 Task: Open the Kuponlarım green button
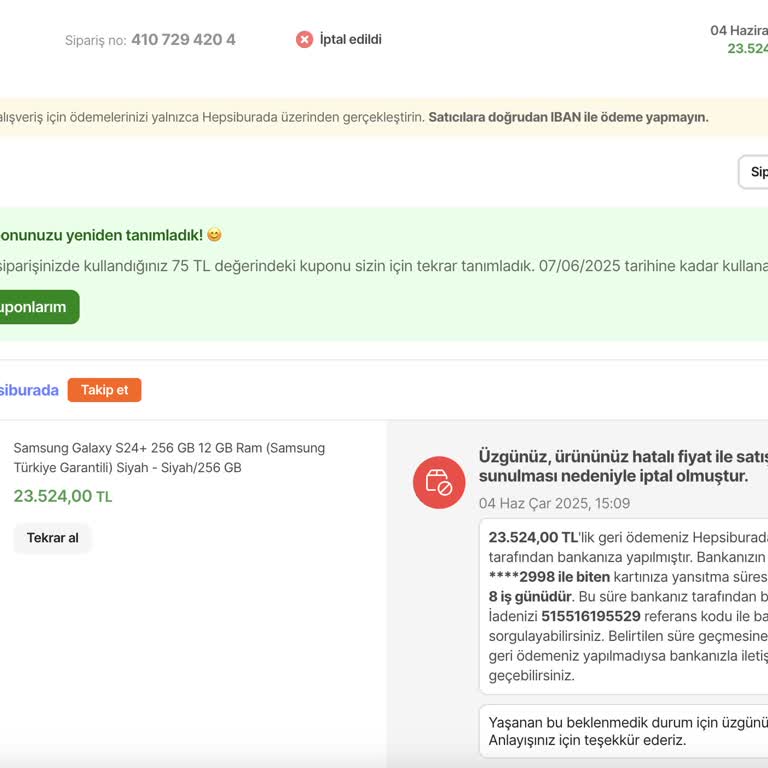[39, 307]
